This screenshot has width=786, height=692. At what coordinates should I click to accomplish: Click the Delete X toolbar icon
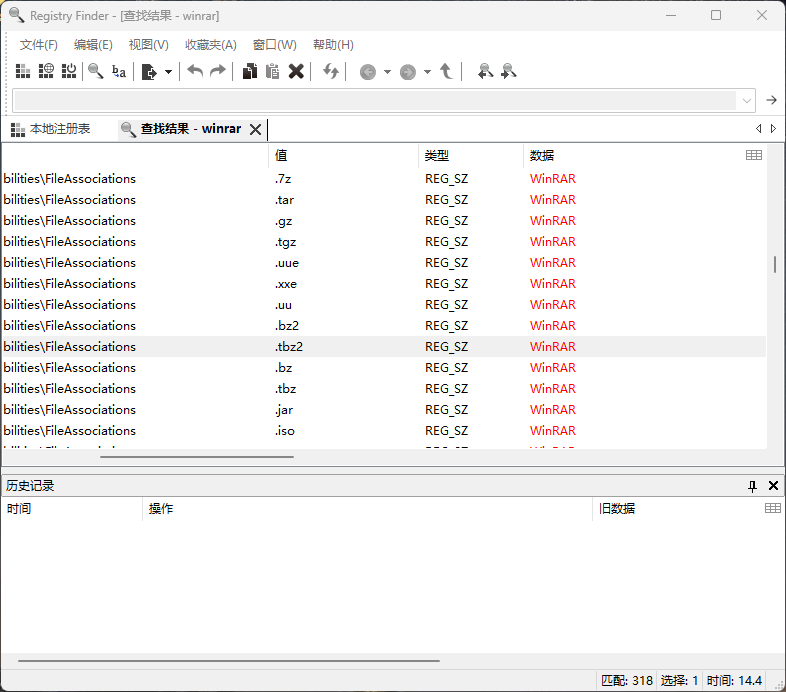pyautogui.click(x=296, y=71)
